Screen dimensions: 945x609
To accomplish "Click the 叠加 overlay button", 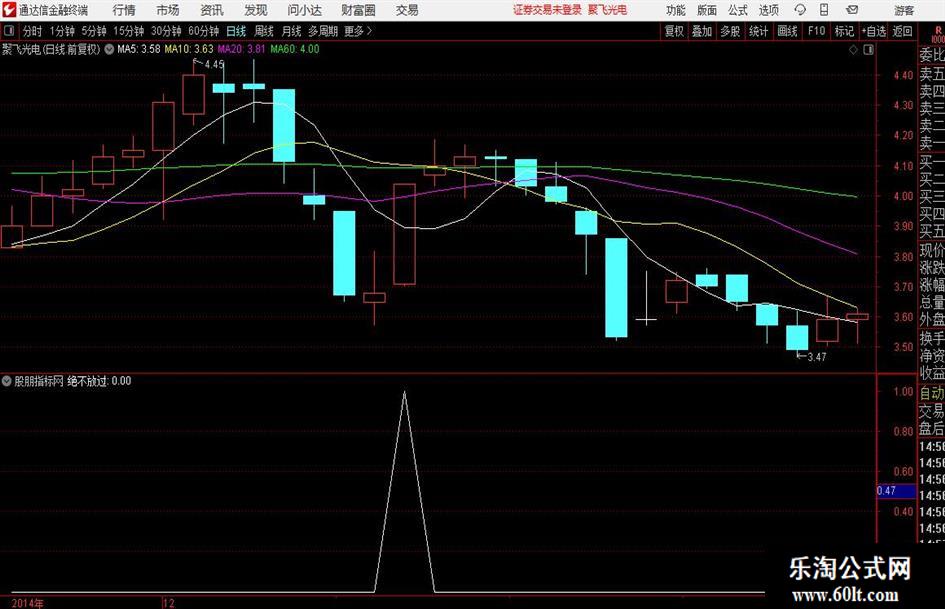I will (x=702, y=31).
